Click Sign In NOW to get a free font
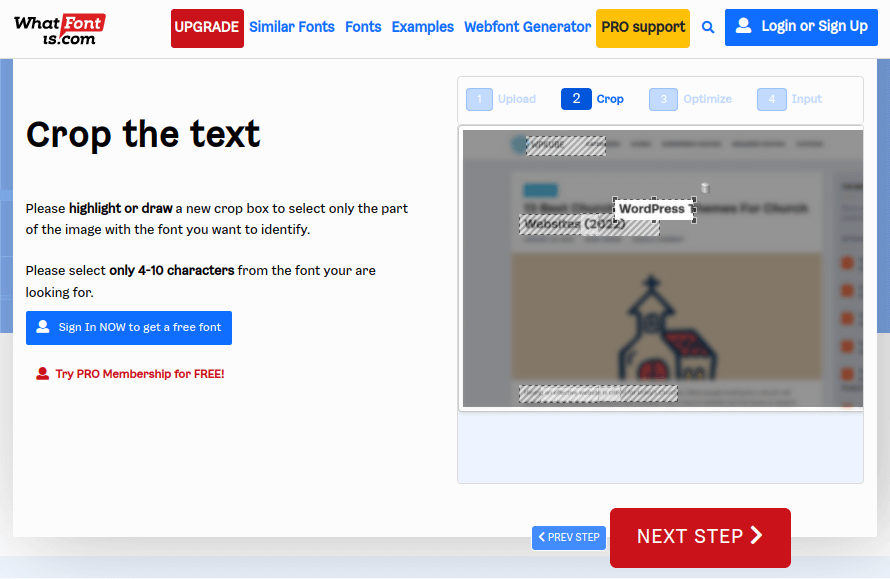 pyautogui.click(x=129, y=328)
